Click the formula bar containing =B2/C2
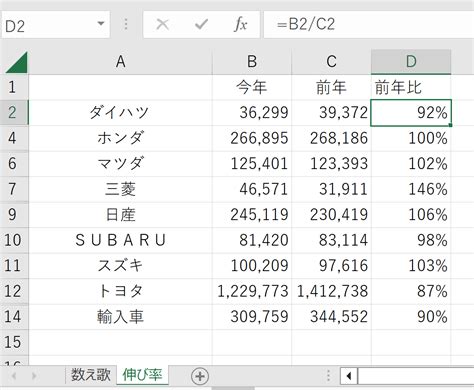 tap(369, 24)
